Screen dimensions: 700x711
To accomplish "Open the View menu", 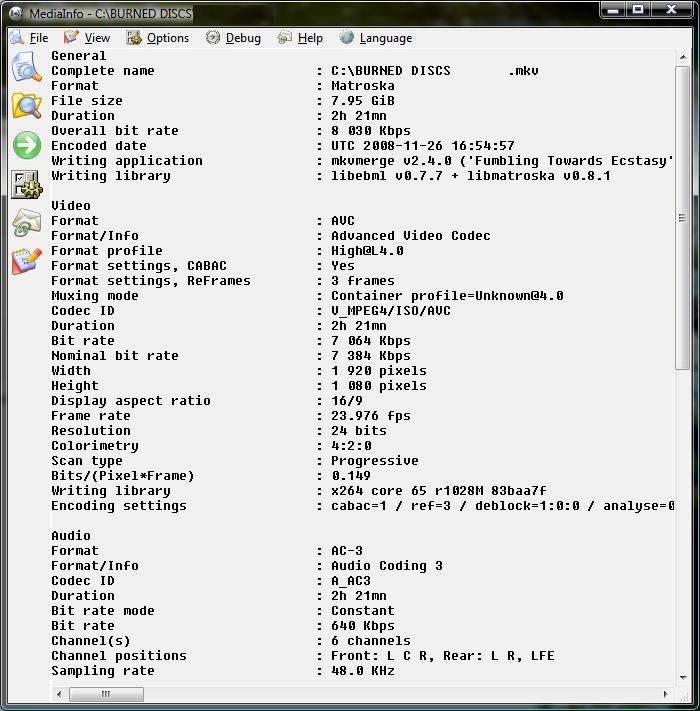I will (x=87, y=38).
